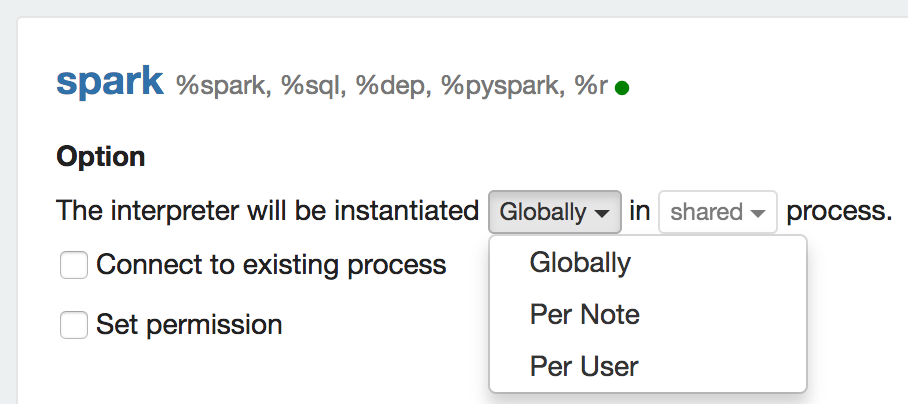Viewport: 908px width, 404px height.
Task: Select Globally from the open menu list
Action: [x=580, y=263]
